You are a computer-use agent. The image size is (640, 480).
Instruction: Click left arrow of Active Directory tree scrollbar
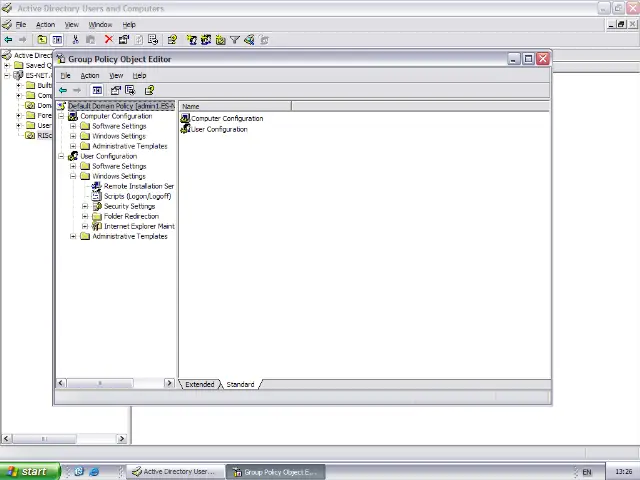click(x=6, y=439)
